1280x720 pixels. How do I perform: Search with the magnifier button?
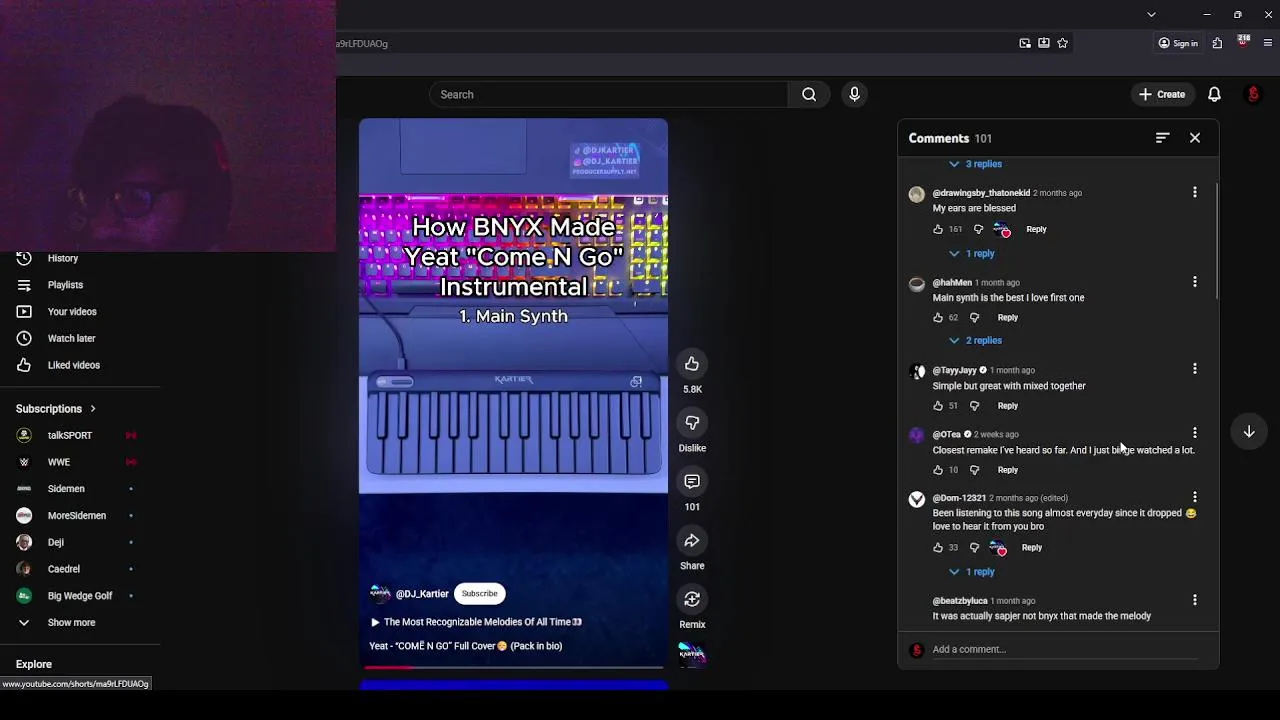[809, 95]
